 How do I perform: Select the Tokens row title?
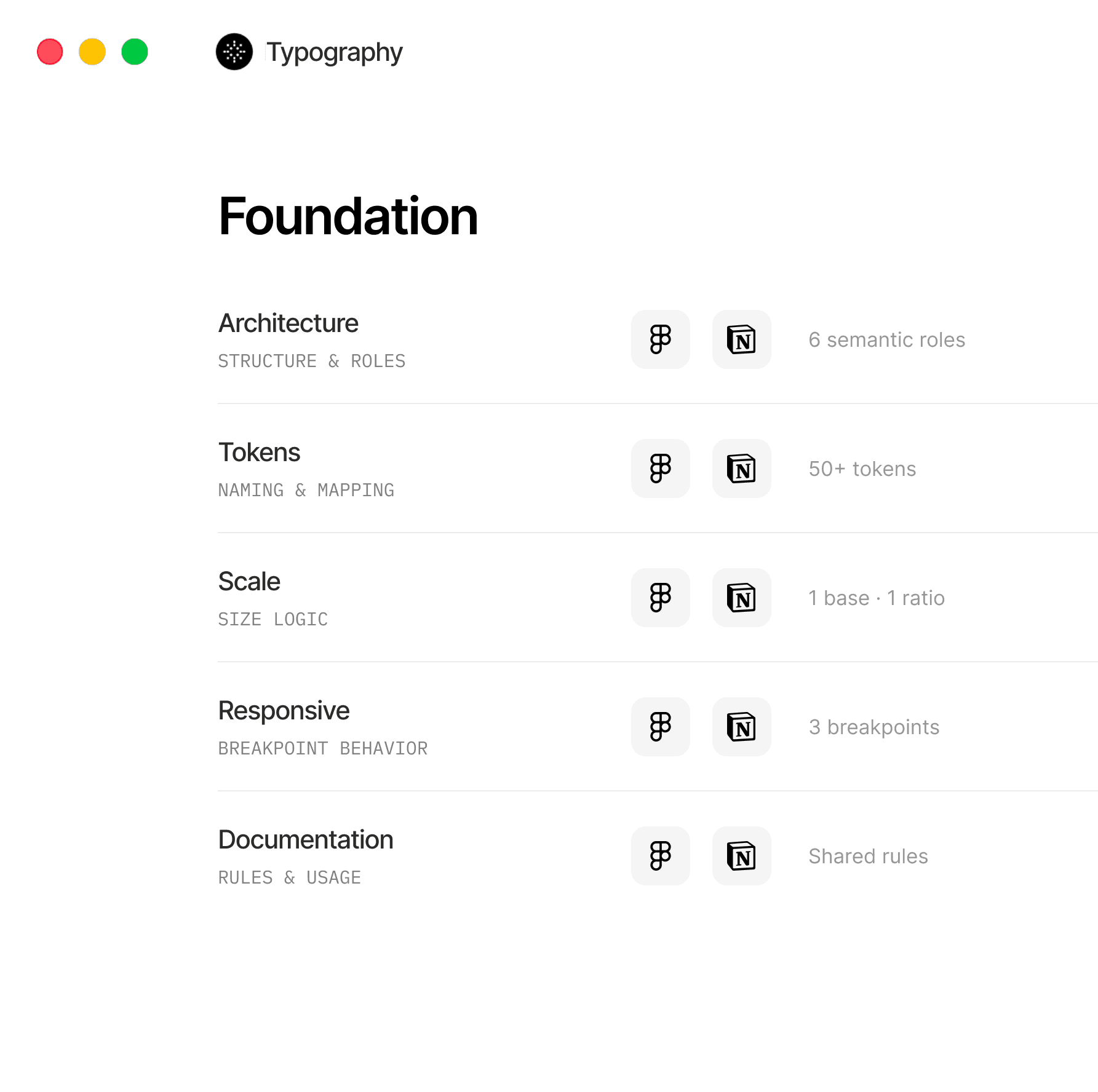pyautogui.click(x=259, y=453)
